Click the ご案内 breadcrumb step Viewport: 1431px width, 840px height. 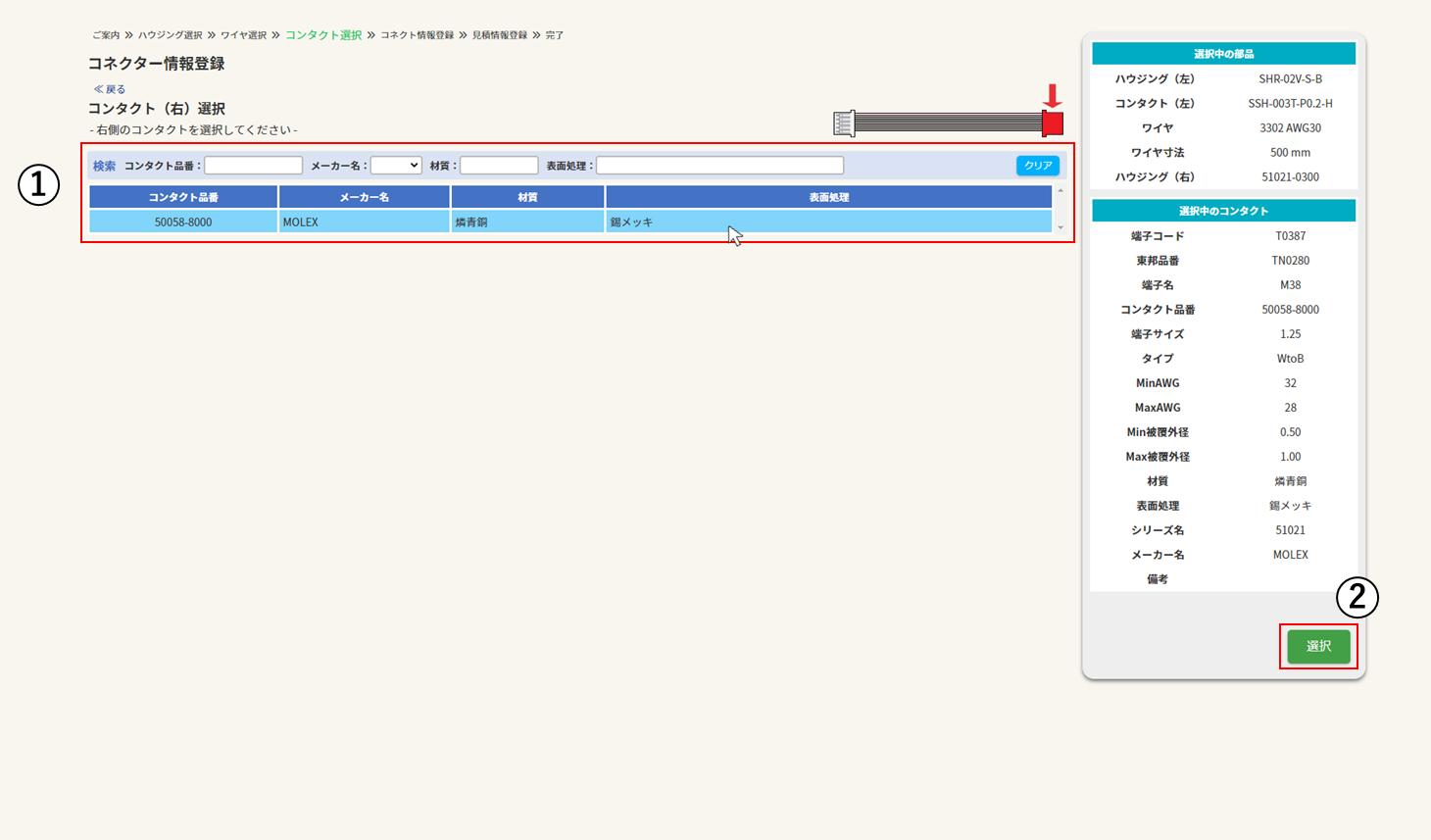coord(106,35)
